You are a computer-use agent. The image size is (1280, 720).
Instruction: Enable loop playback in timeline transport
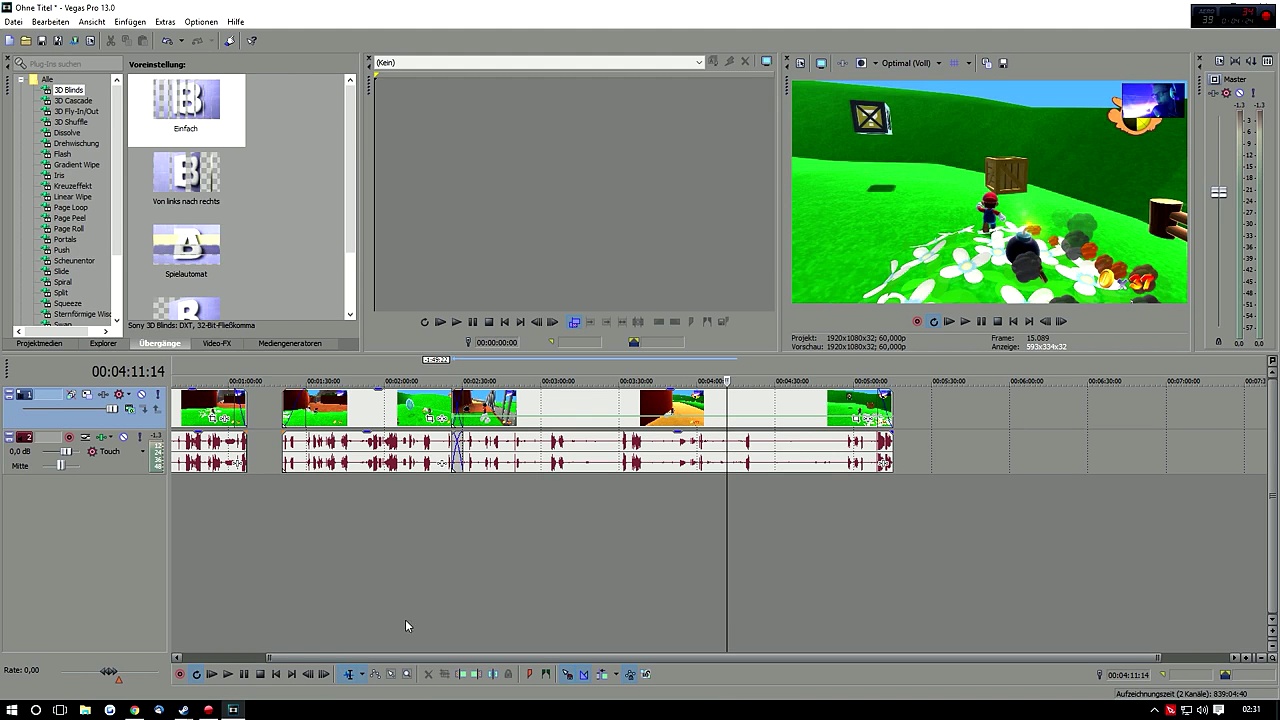(196, 674)
